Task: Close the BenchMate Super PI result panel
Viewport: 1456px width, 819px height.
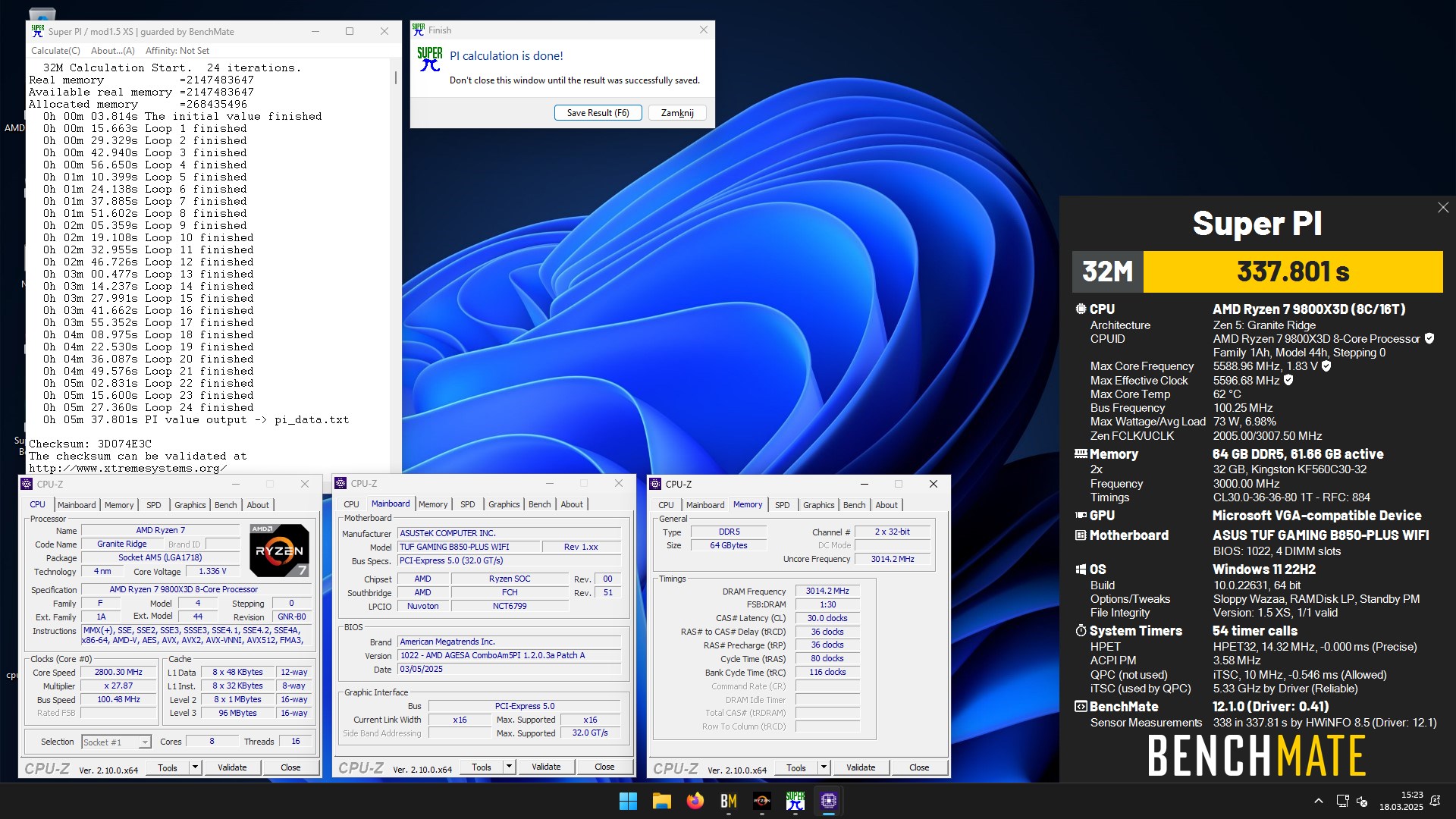Action: point(1442,208)
